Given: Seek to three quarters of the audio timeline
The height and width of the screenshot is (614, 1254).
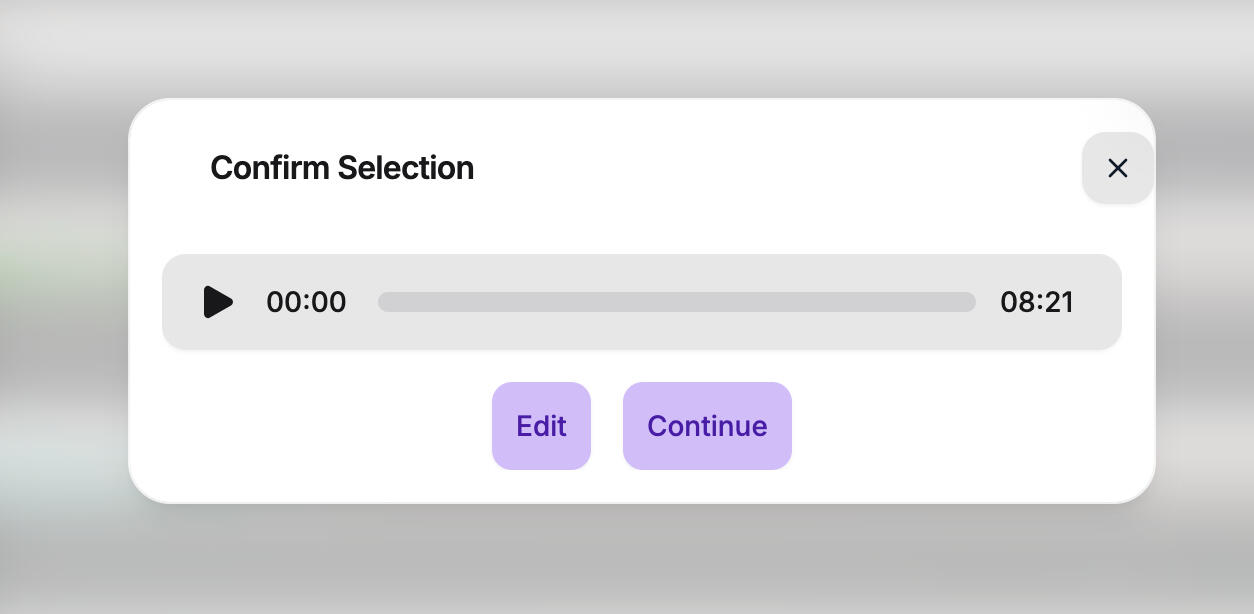Looking at the screenshot, I should pyautogui.click(x=826, y=302).
